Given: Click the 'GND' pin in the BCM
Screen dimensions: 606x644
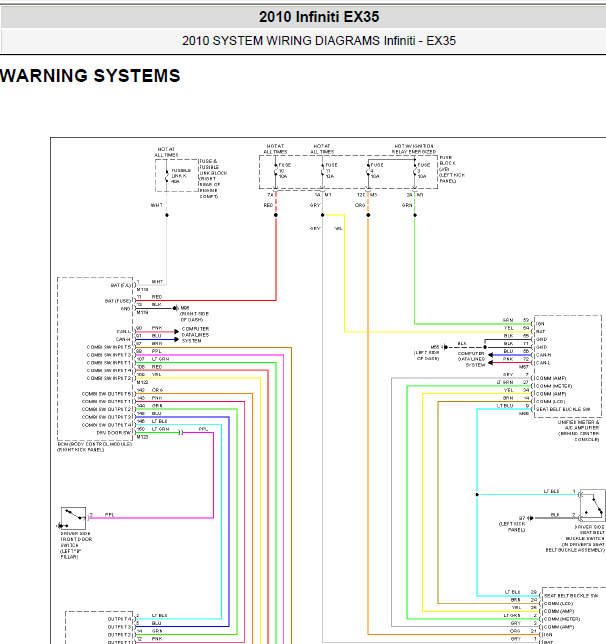Looking at the screenshot, I should click(x=126, y=308).
